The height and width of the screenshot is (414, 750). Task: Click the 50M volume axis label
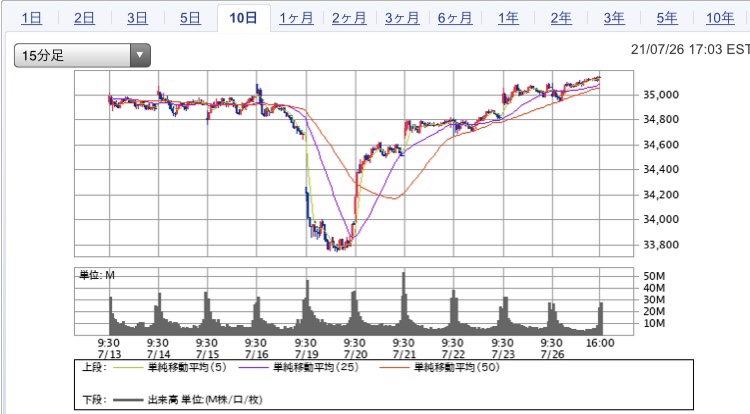pyautogui.click(x=654, y=276)
